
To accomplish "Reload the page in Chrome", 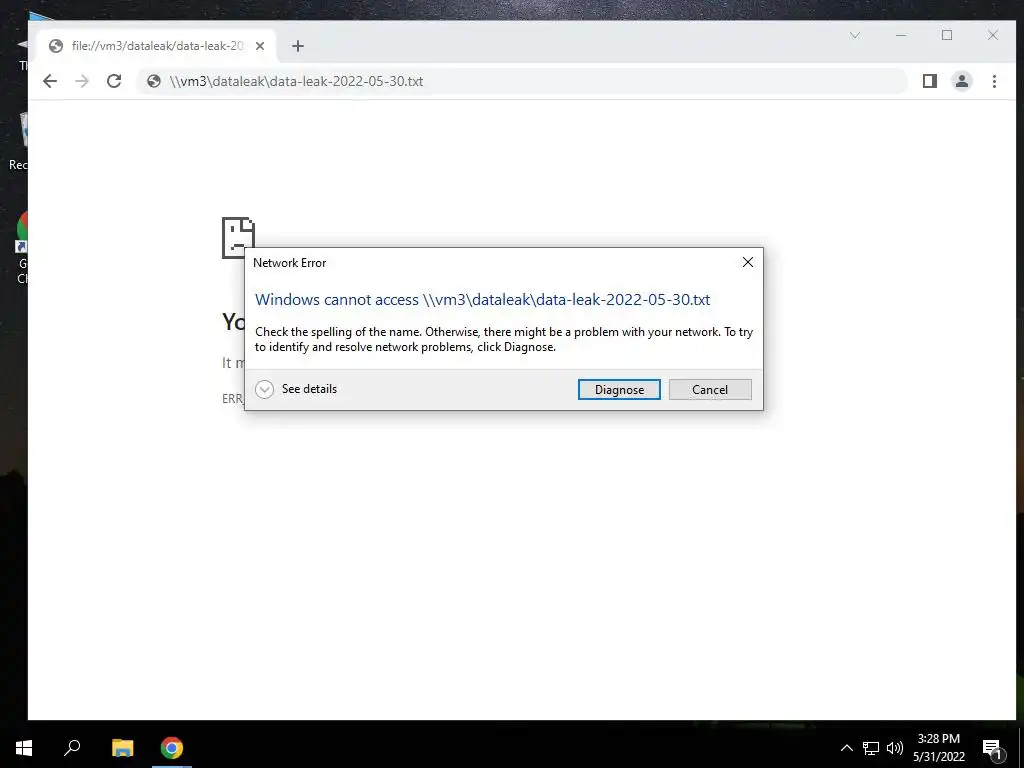I will 114,81.
